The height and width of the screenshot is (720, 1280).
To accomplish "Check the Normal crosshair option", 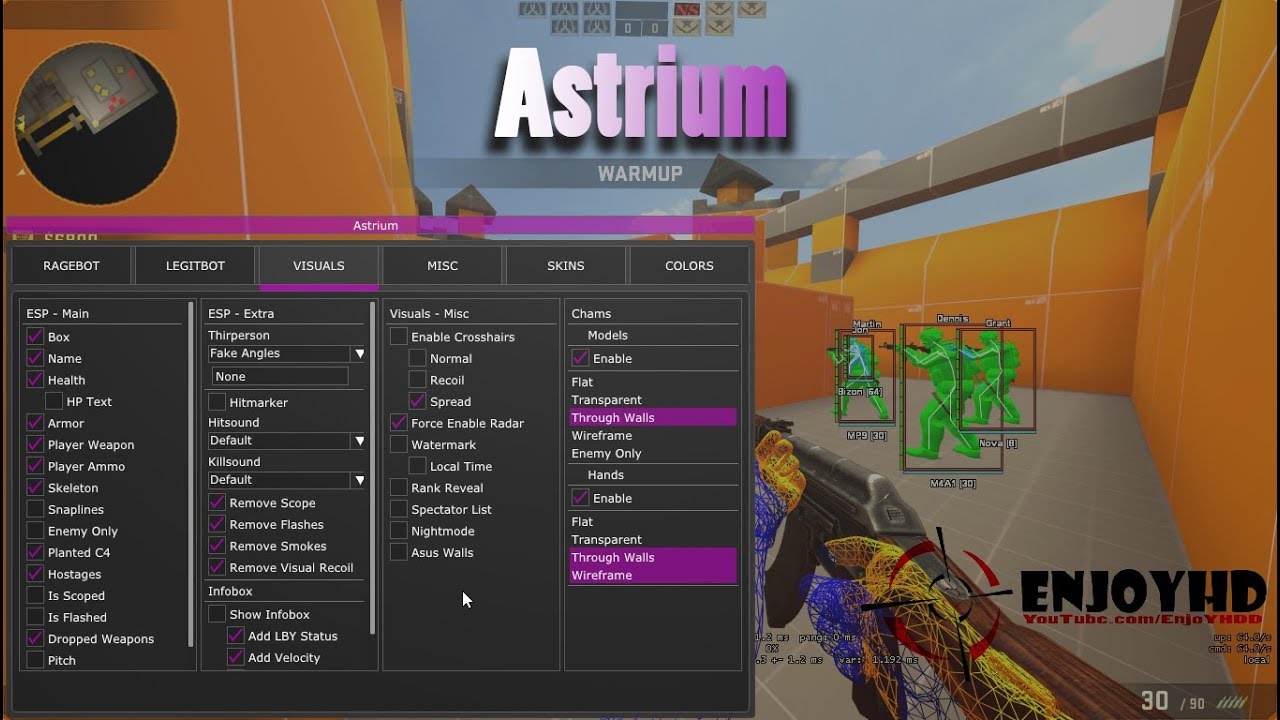I will [418, 358].
